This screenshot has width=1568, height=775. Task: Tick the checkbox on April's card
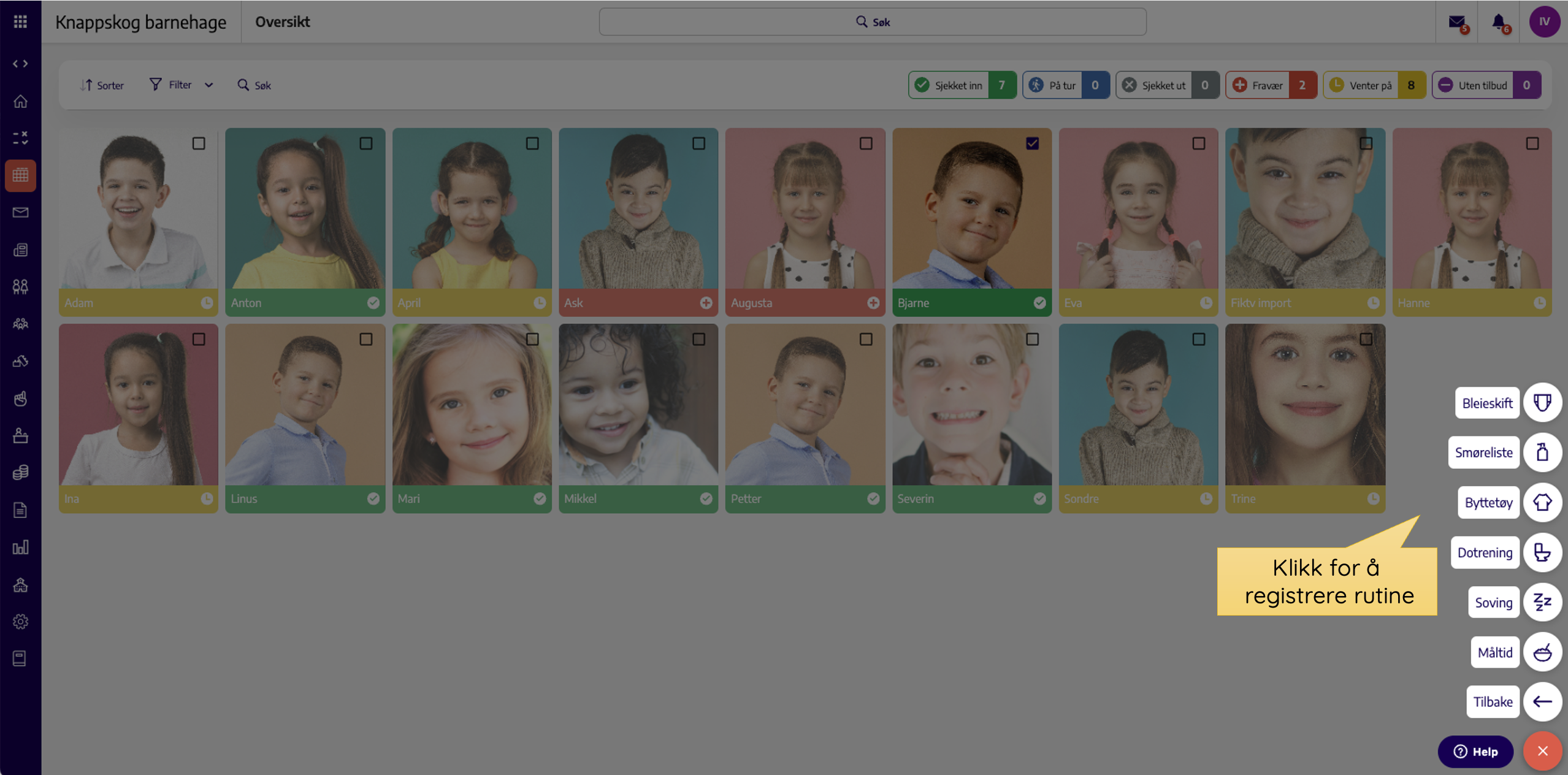coord(532,143)
